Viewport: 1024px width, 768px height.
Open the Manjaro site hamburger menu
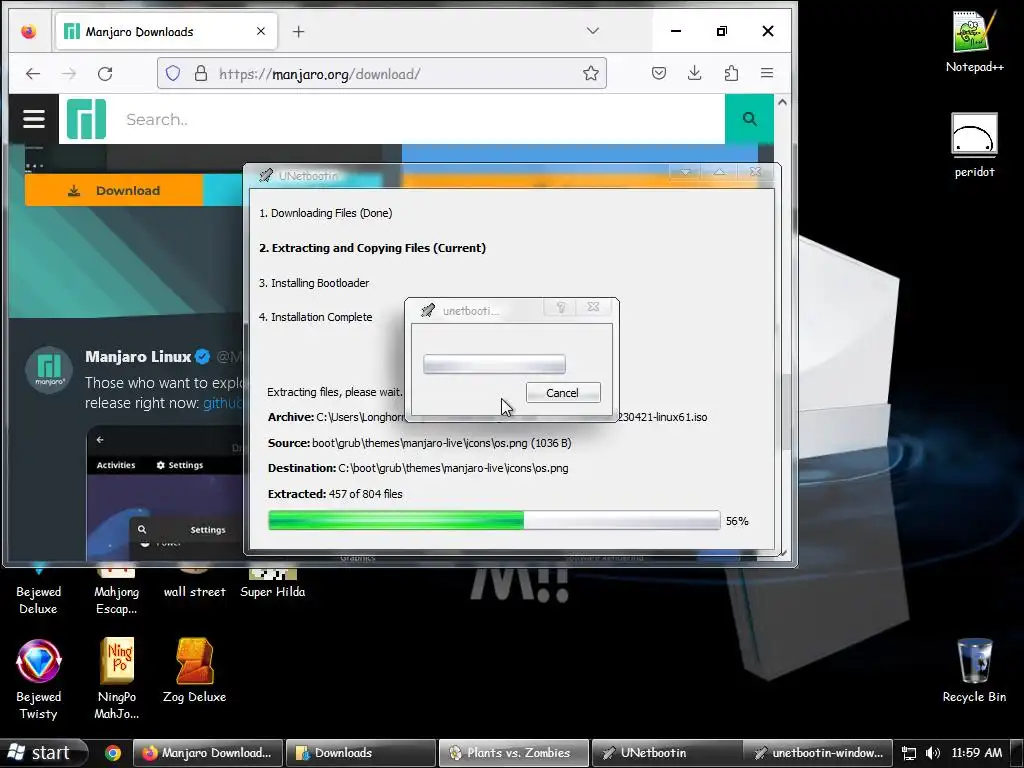34,119
